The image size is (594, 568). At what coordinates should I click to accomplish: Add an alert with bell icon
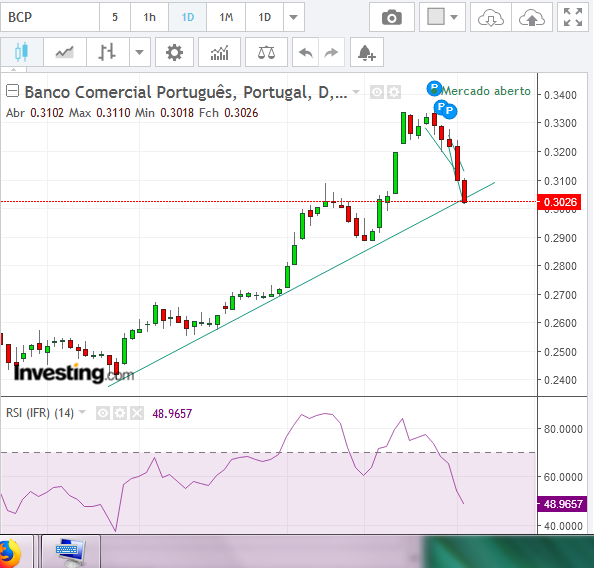[366, 52]
